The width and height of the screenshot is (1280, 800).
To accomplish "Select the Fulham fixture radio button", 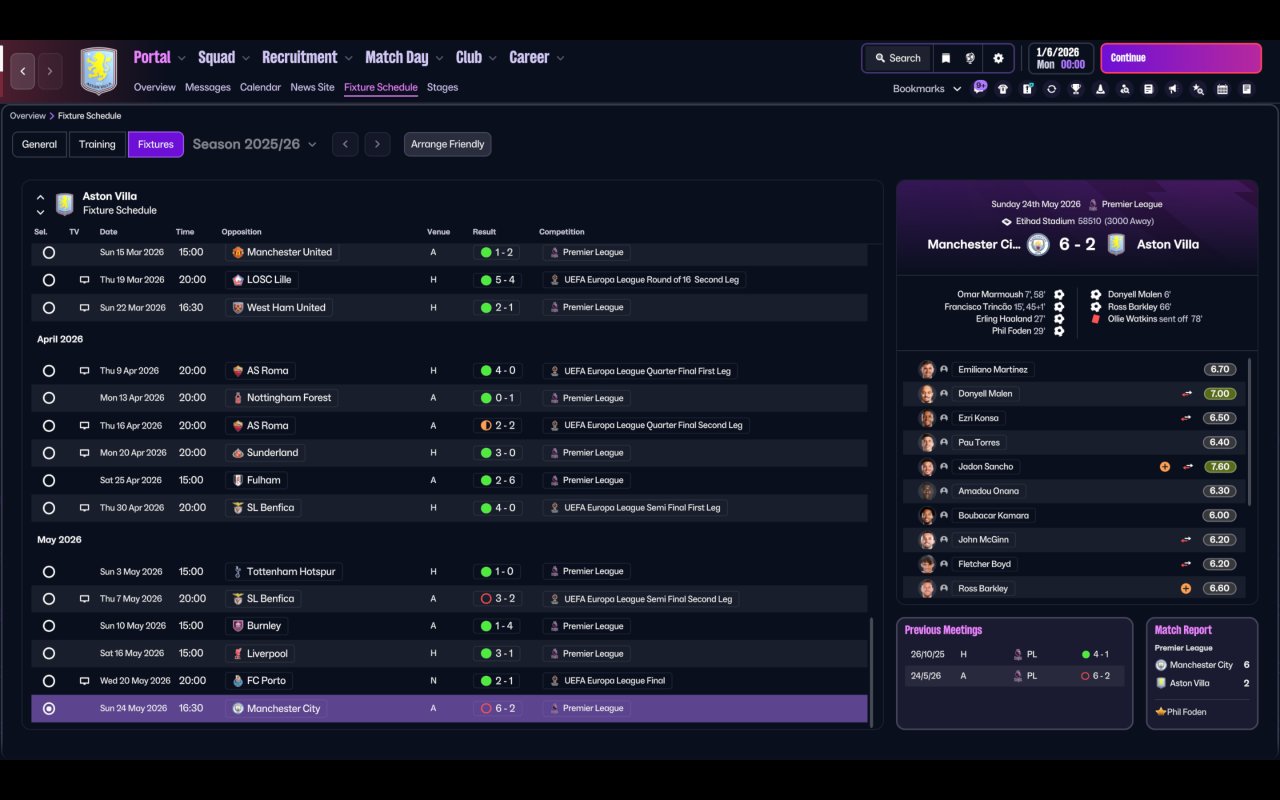I will point(49,481).
